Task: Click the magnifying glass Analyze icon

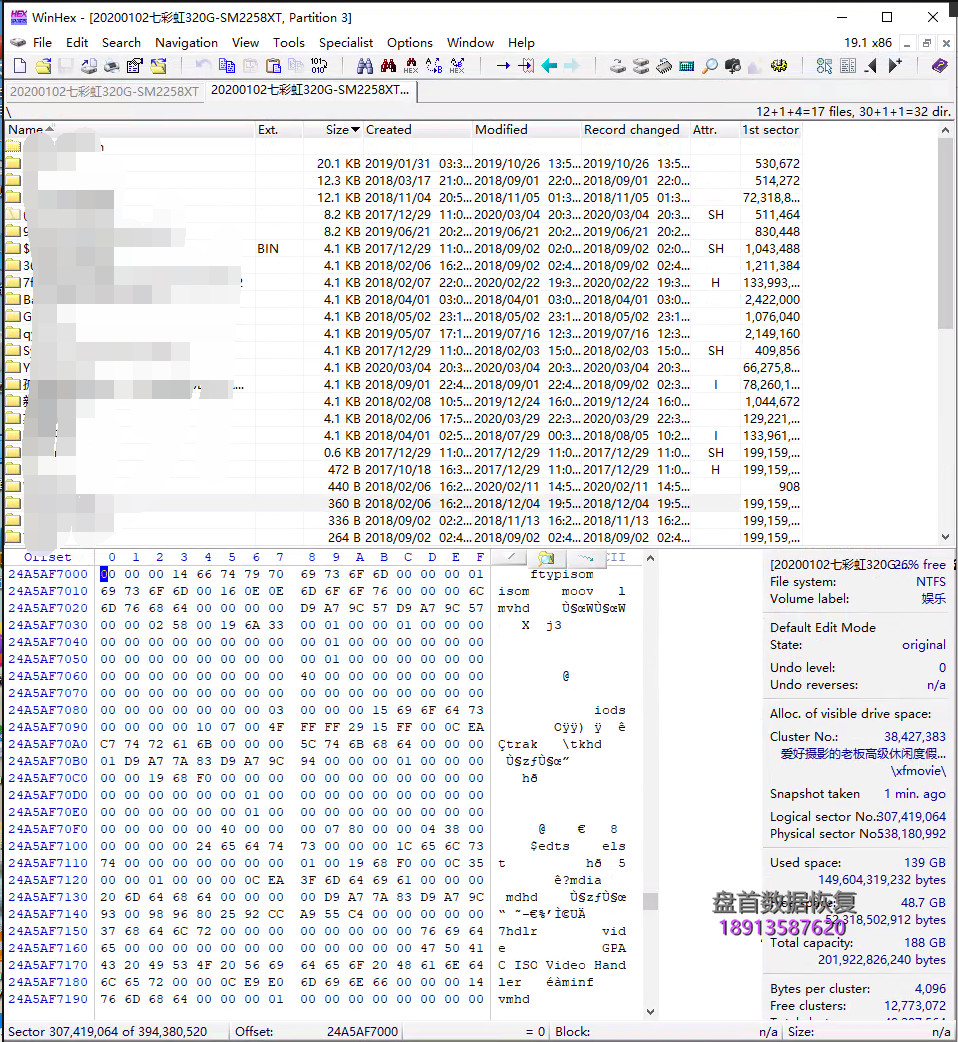Action: pyautogui.click(x=710, y=66)
